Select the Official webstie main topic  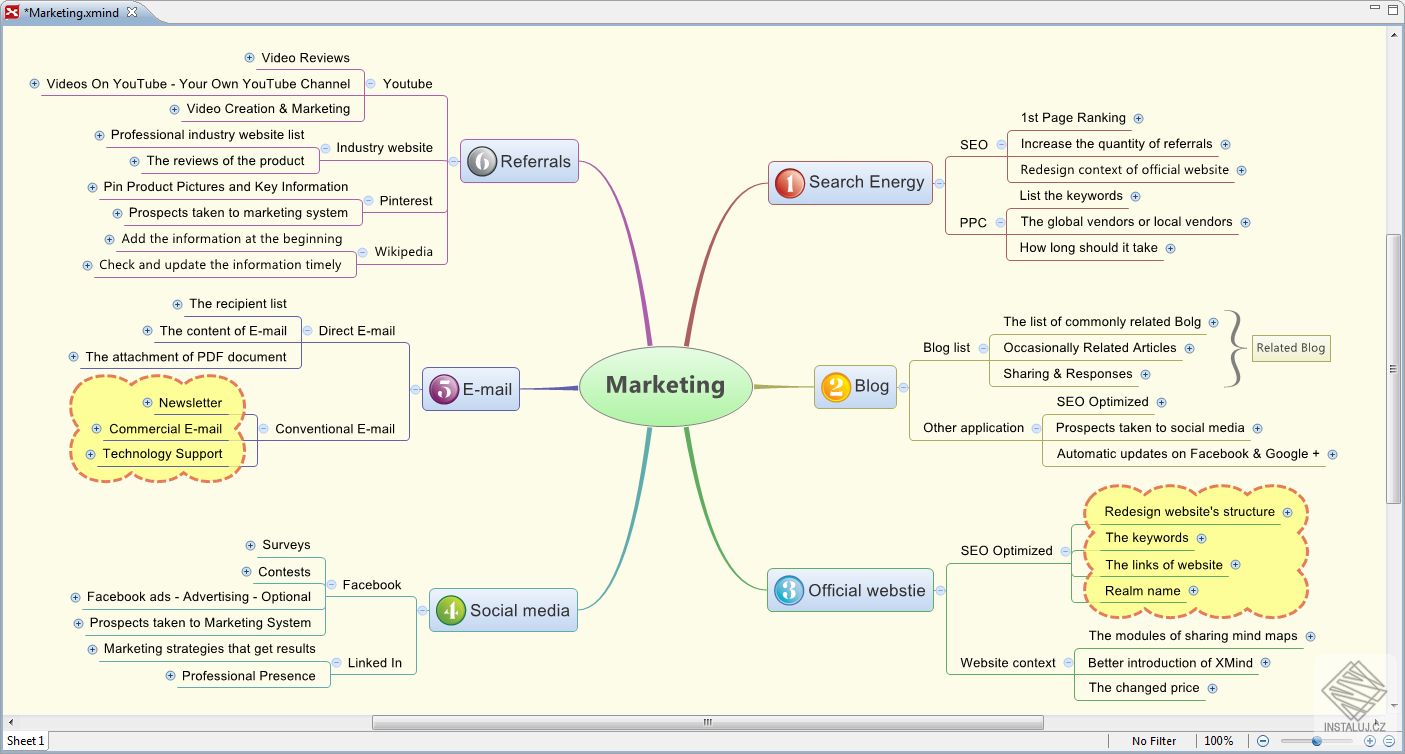tap(851, 590)
